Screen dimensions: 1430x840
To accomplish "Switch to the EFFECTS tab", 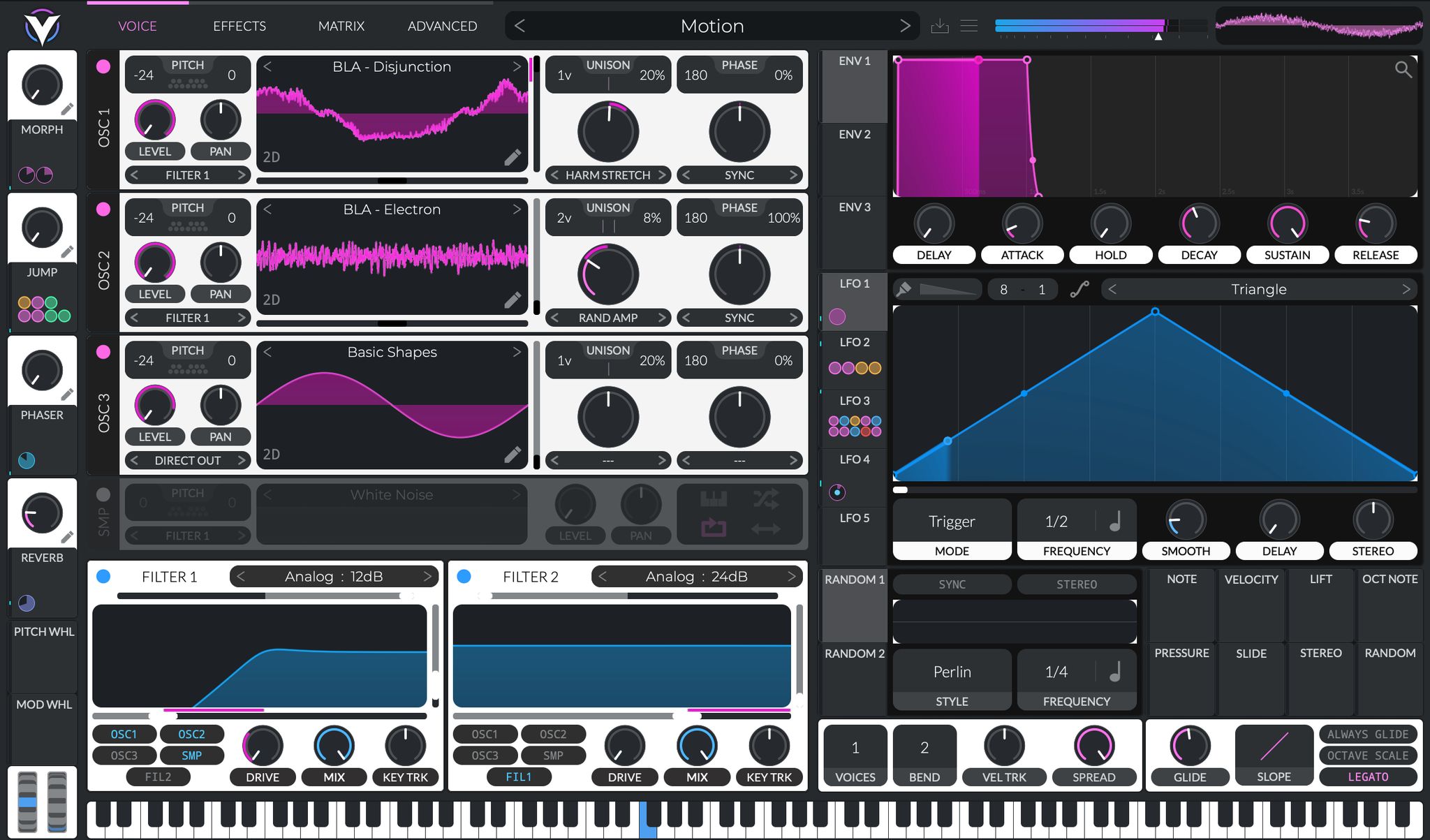I will (239, 27).
